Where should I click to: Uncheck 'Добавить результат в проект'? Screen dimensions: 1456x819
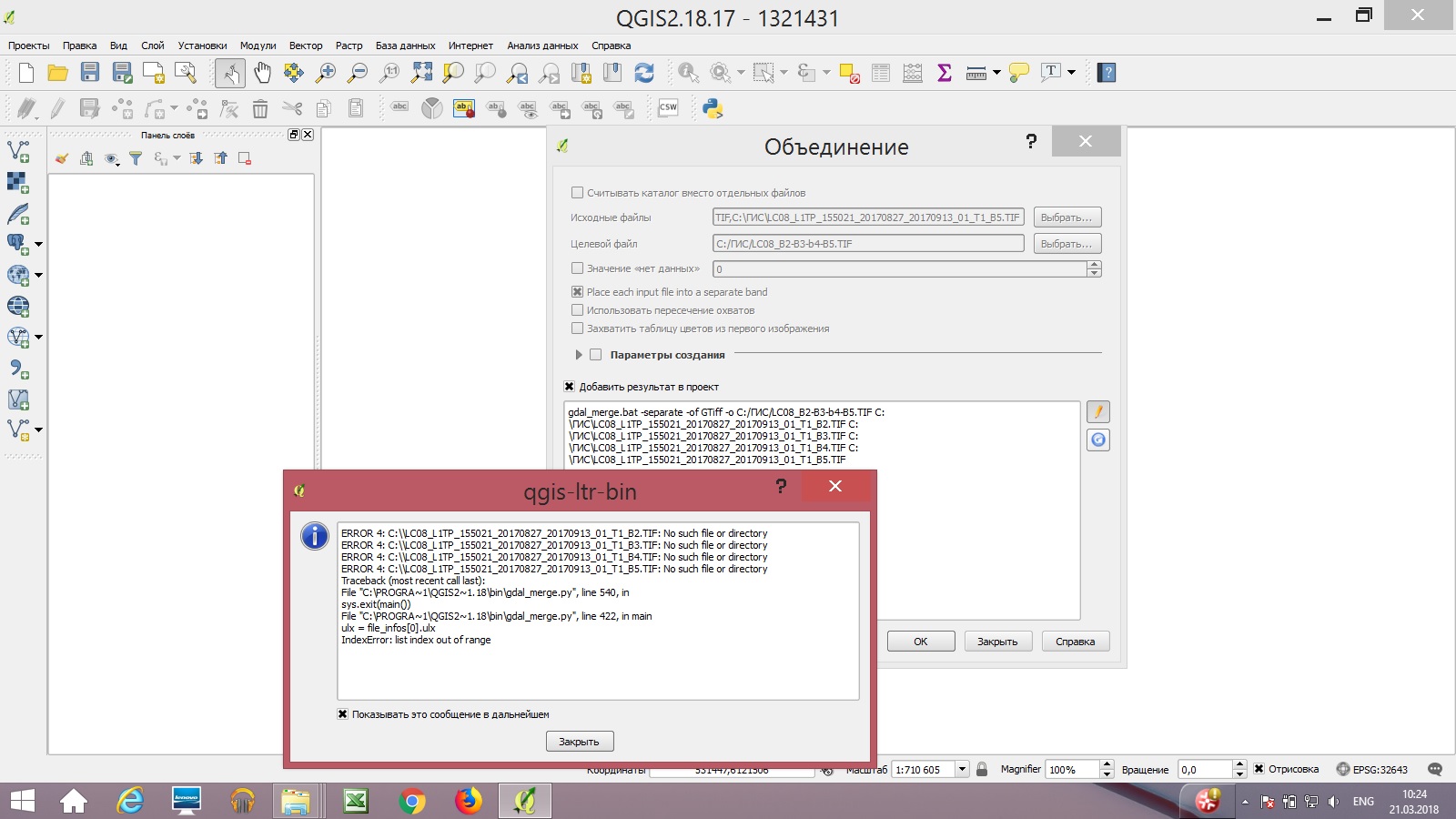point(570,387)
